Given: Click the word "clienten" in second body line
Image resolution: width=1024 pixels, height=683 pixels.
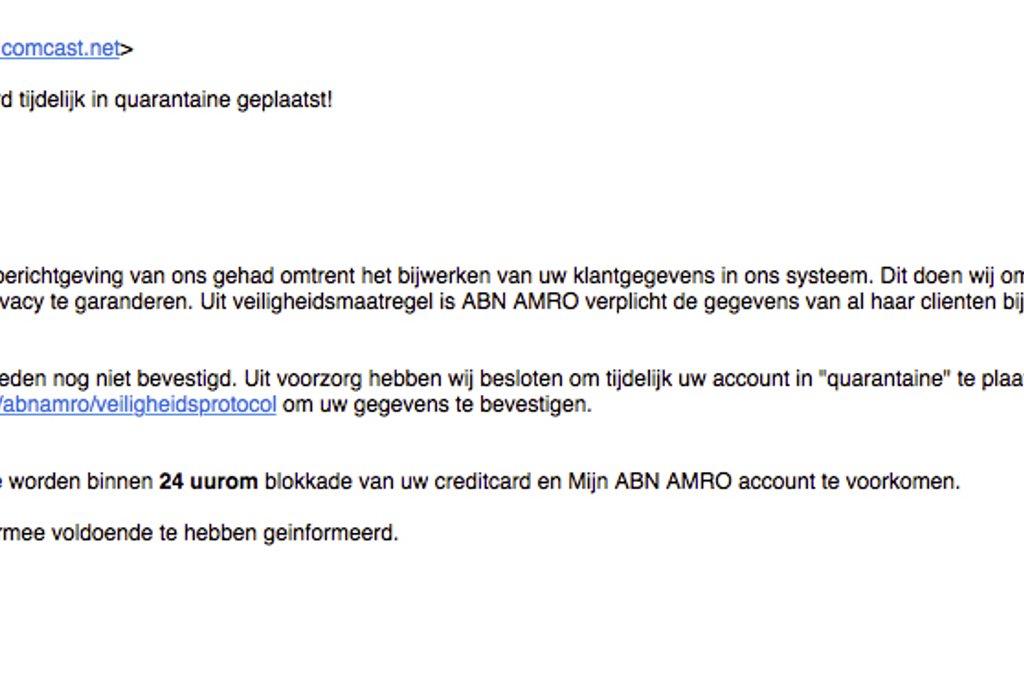Looking at the screenshot, I should [x=951, y=303].
